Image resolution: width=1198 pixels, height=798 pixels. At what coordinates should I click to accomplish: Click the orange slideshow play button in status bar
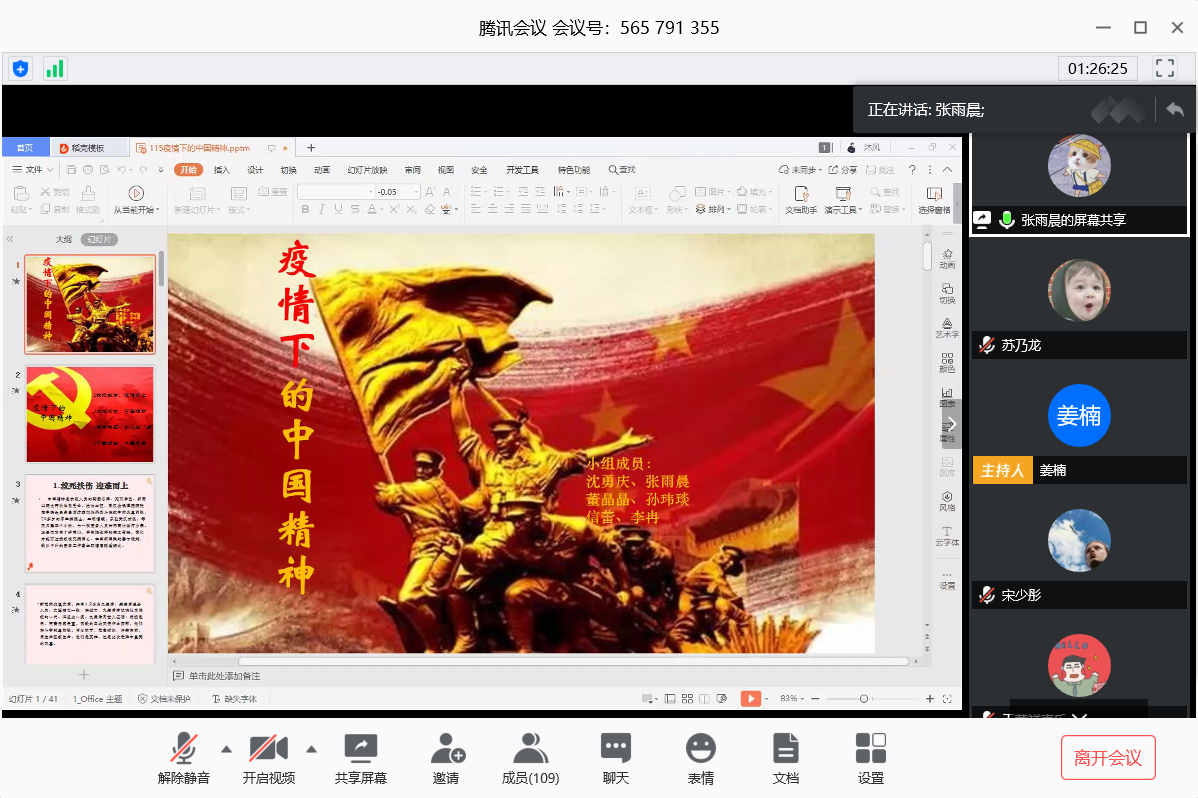tap(751, 699)
